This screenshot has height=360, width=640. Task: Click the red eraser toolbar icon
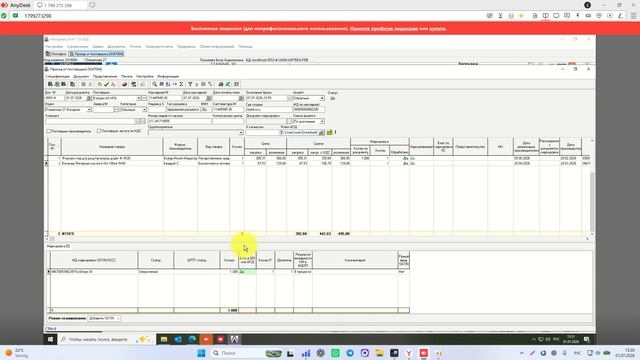[124, 84]
